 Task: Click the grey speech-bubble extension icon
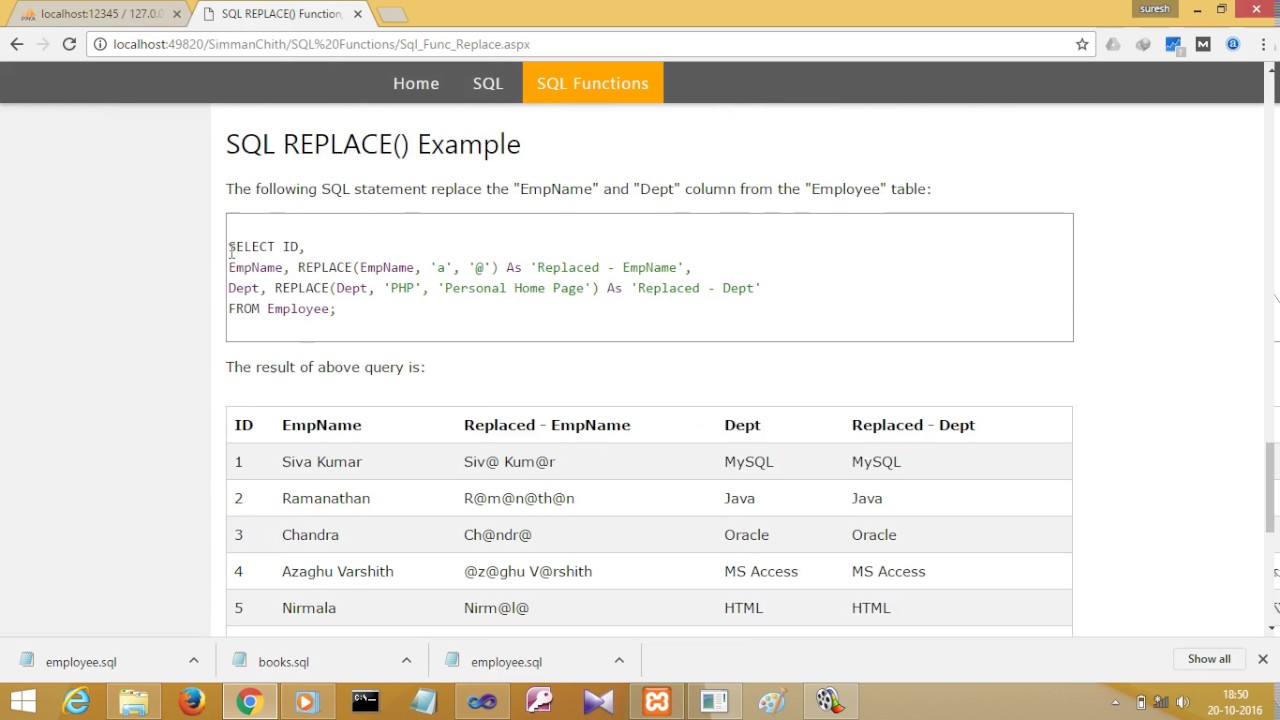(x=1143, y=44)
